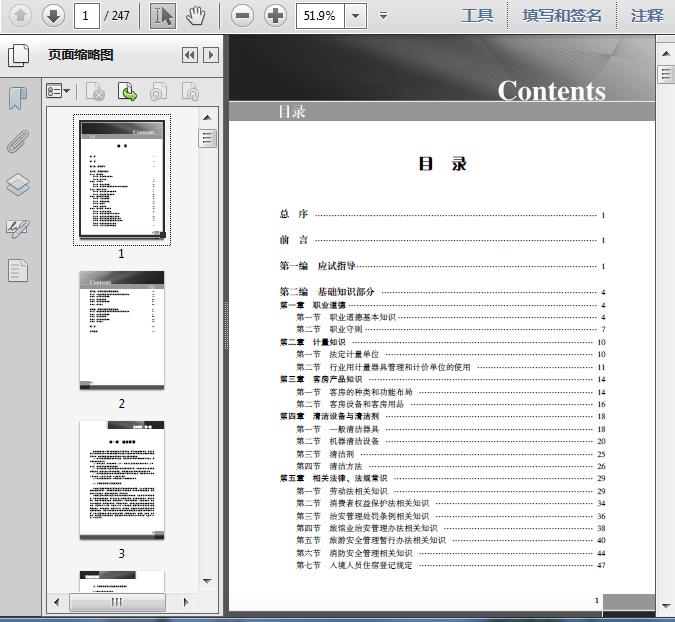Image resolution: width=675 pixels, height=622 pixels.
Task: Go to previous page with up arrow
Action: point(20,16)
